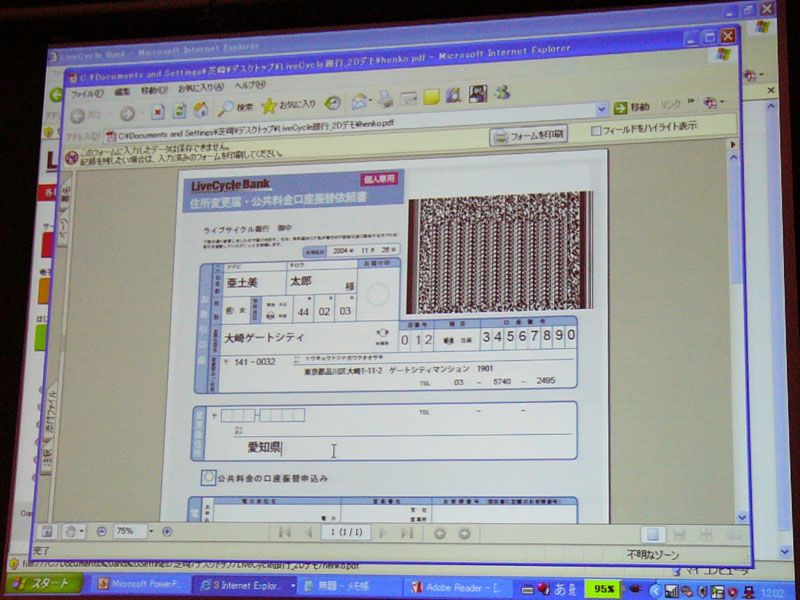Toggle フィールドをハイライト表示 checkbox

click(x=595, y=131)
